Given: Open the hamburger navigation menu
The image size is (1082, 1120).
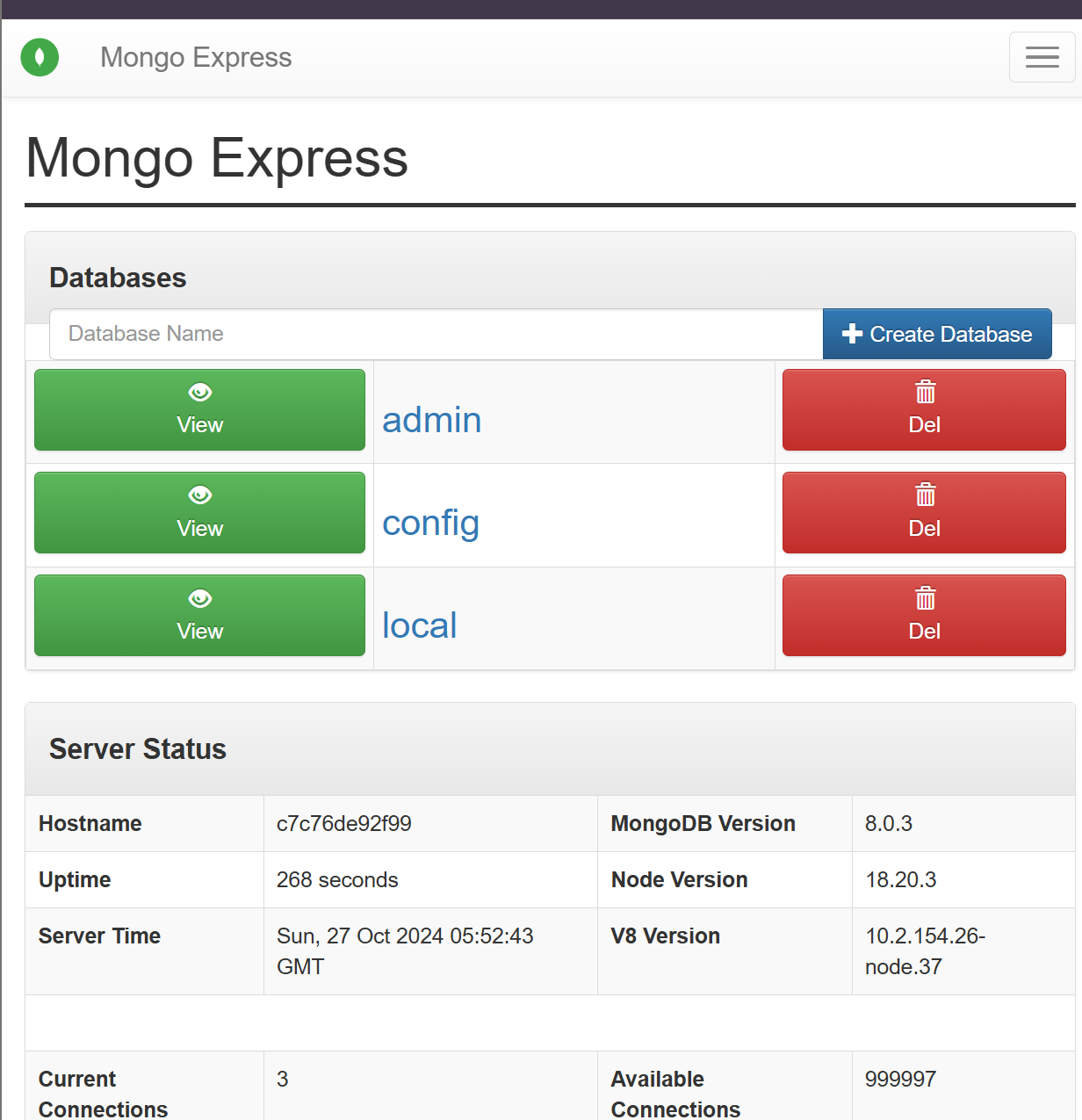Looking at the screenshot, I should [x=1042, y=57].
